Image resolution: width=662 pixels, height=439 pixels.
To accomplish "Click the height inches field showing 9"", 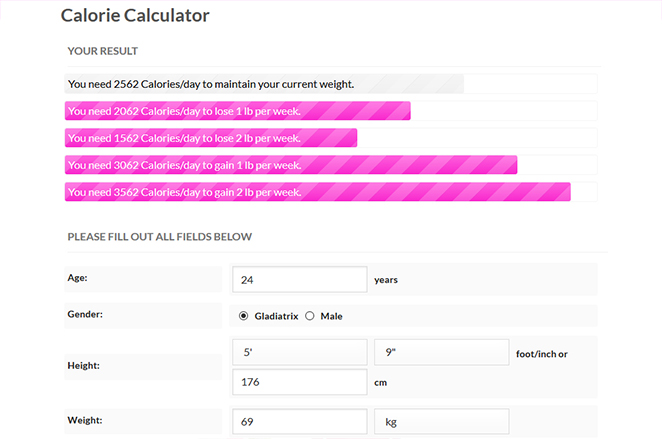I will [x=441, y=352].
